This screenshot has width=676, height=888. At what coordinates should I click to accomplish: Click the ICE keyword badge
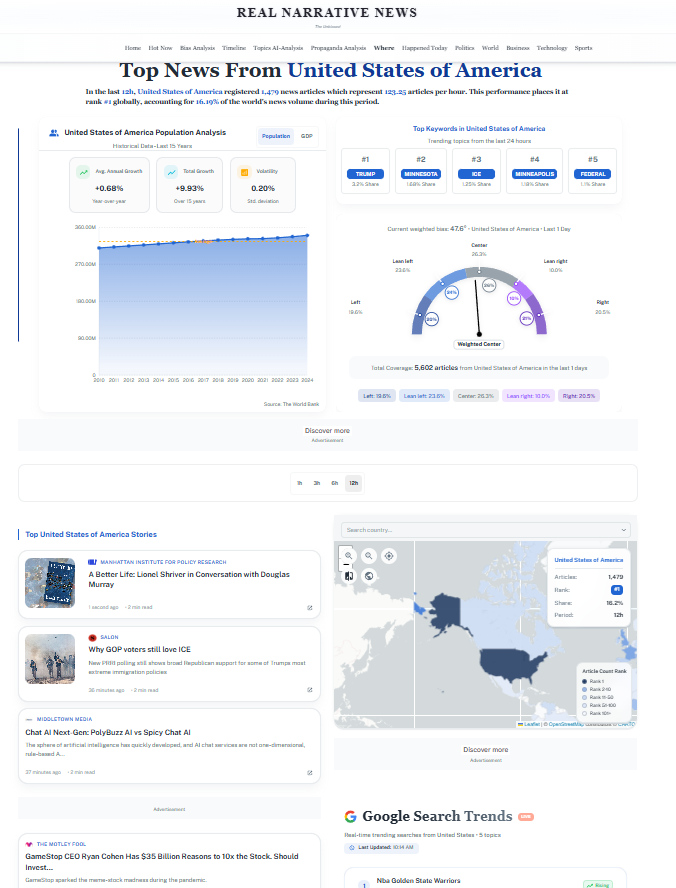tap(476, 174)
